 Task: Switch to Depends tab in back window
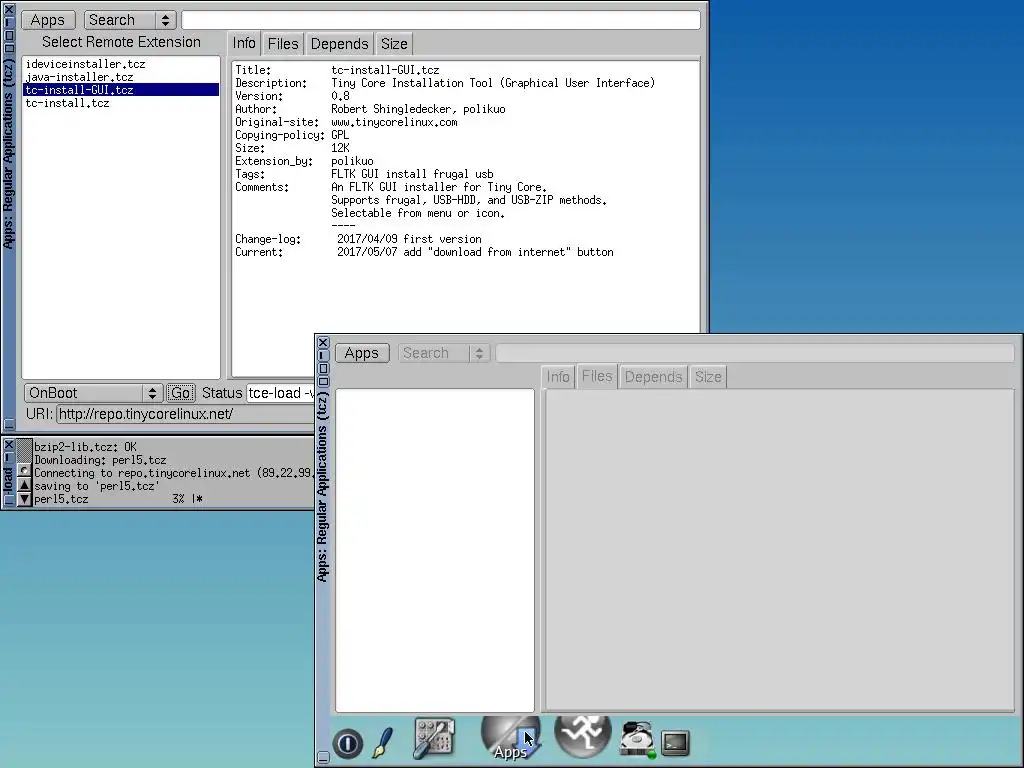point(339,44)
